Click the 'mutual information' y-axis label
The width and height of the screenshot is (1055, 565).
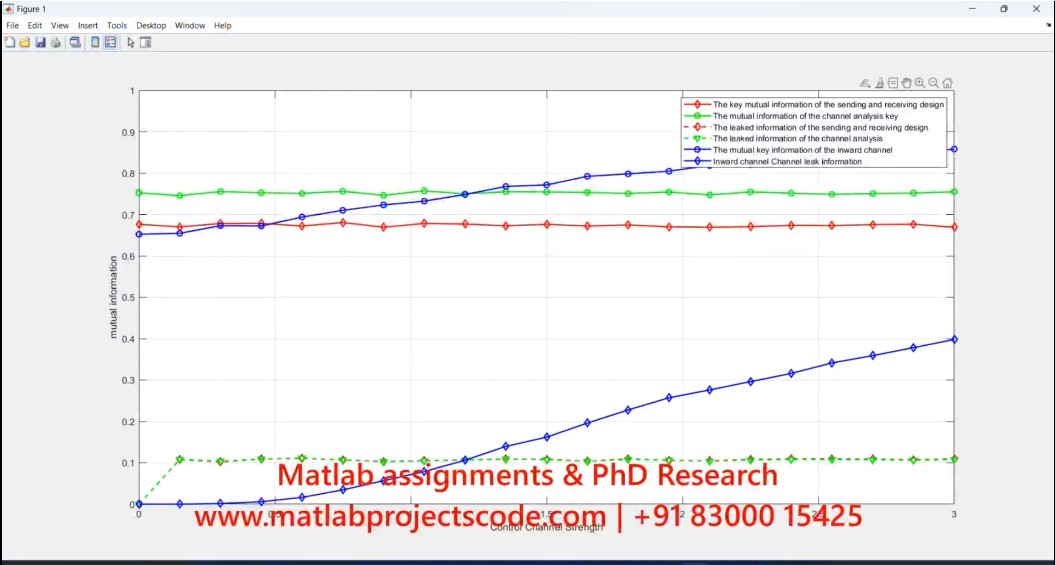click(x=114, y=297)
